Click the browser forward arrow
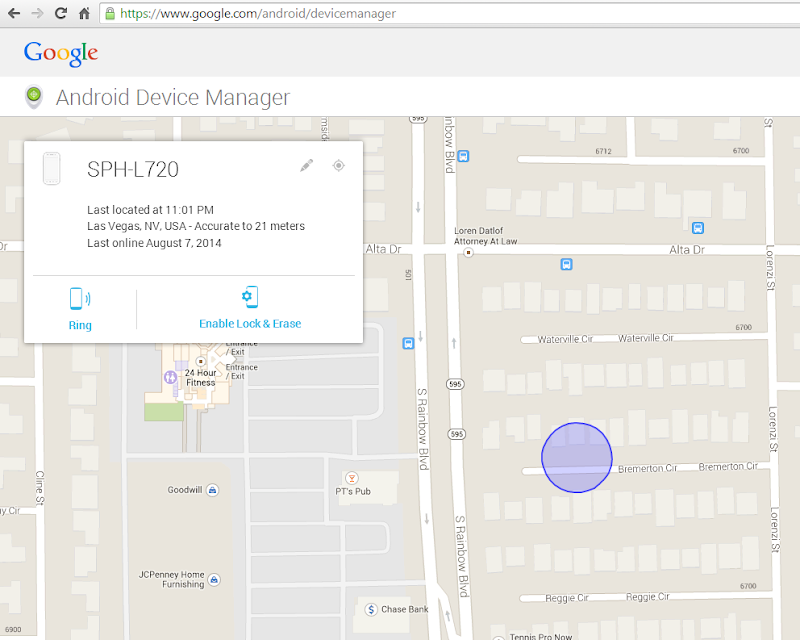Image resolution: width=800 pixels, height=640 pixels. [x=38, y=13]
